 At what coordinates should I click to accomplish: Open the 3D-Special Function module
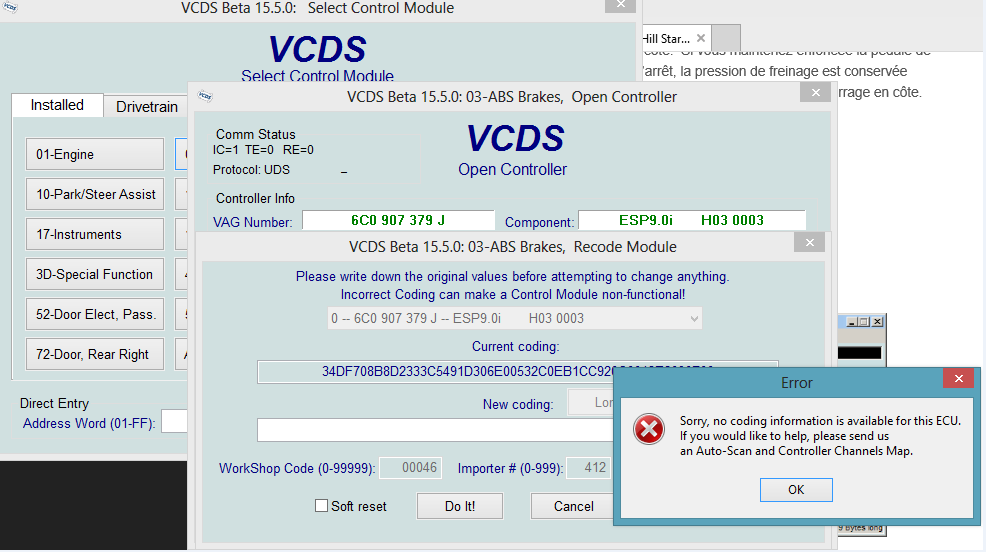(x=95, y=274)
